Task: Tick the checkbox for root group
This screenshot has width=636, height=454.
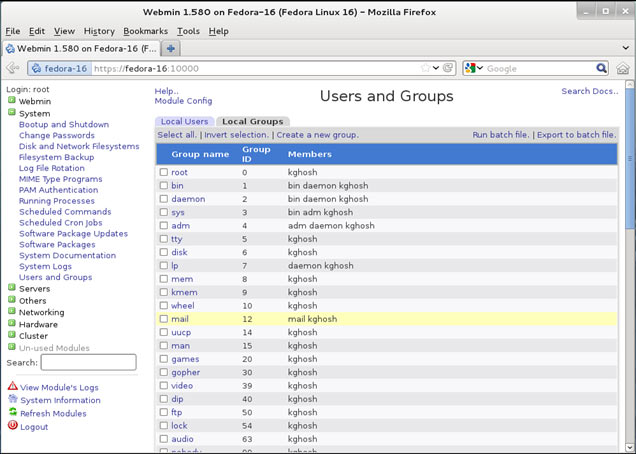Action: [163, 172]
